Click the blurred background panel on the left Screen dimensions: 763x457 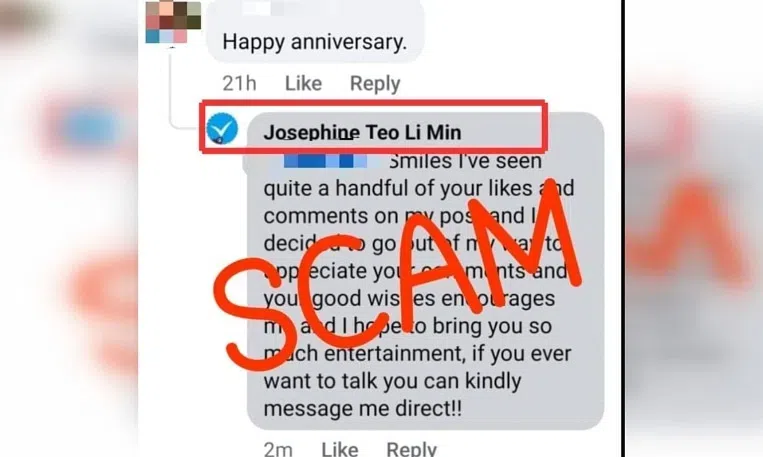click(68, 228)
